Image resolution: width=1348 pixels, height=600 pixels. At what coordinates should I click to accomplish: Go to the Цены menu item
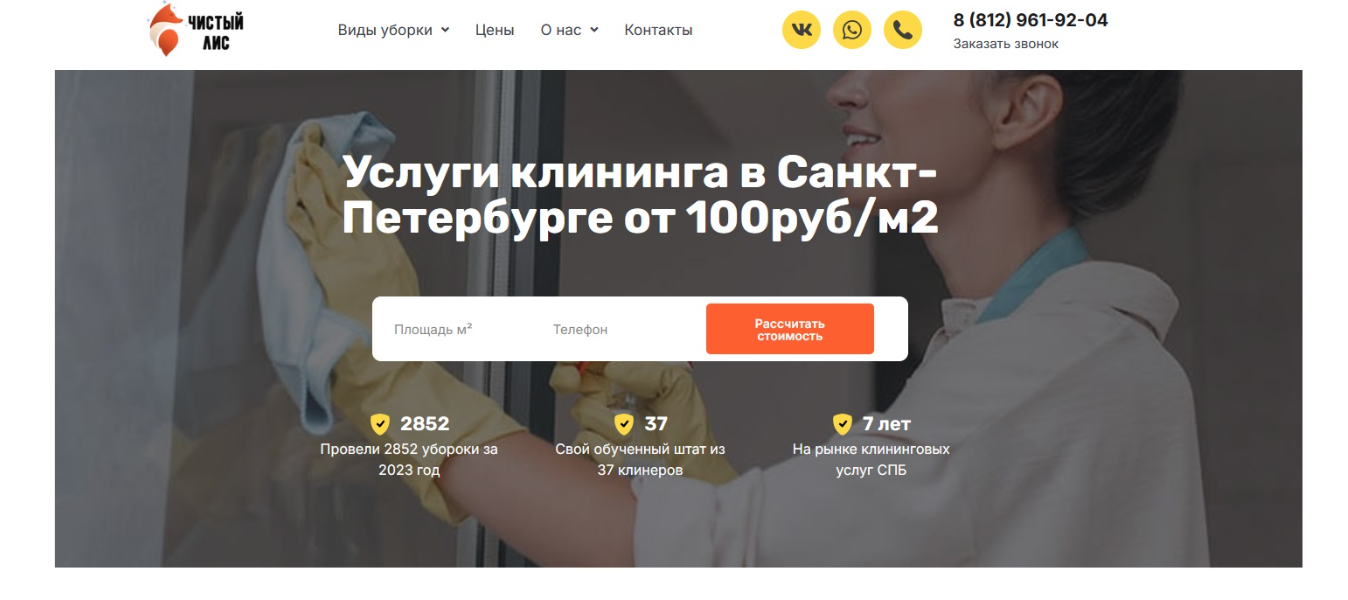click(495, 30)
